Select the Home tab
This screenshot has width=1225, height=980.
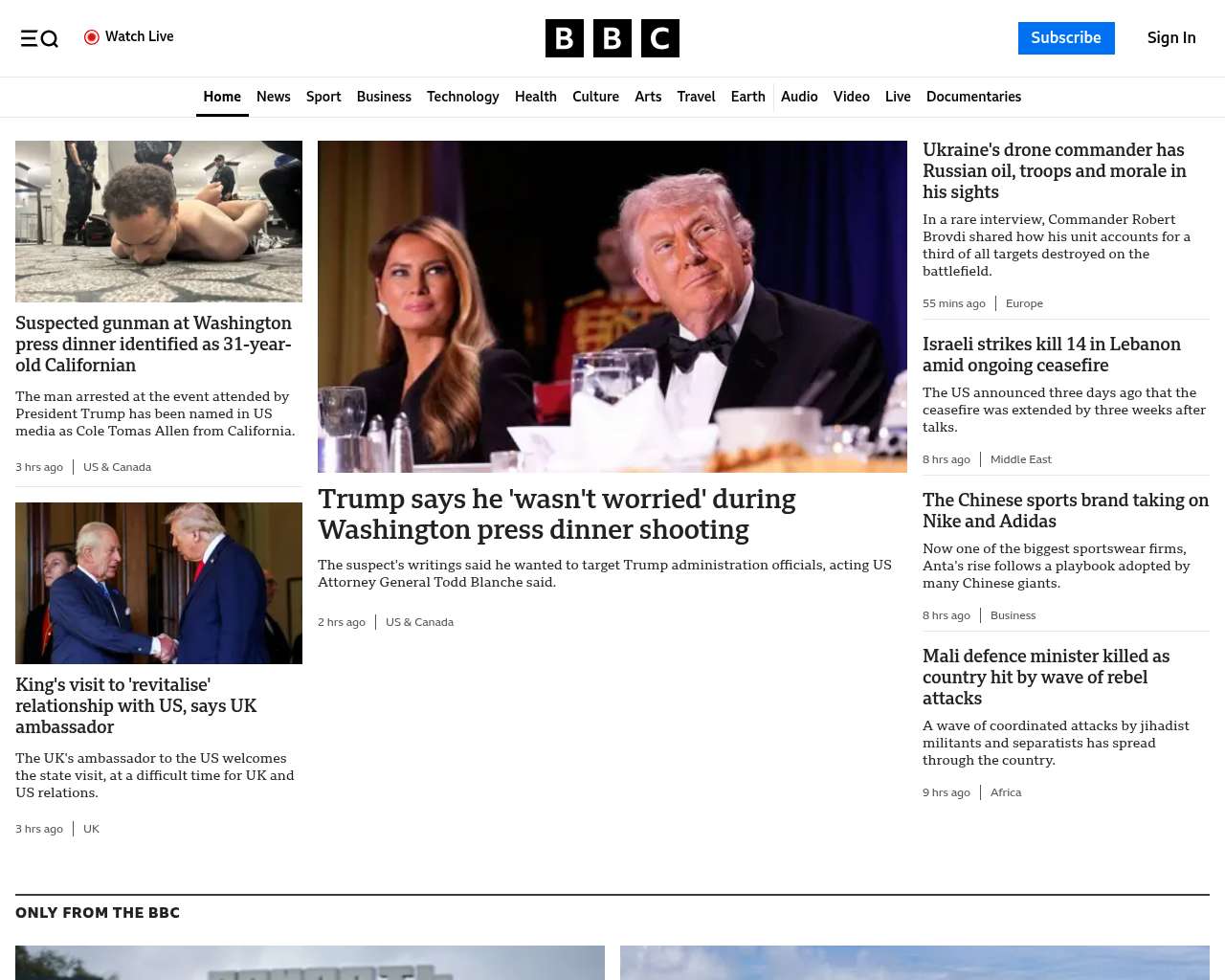222,97
